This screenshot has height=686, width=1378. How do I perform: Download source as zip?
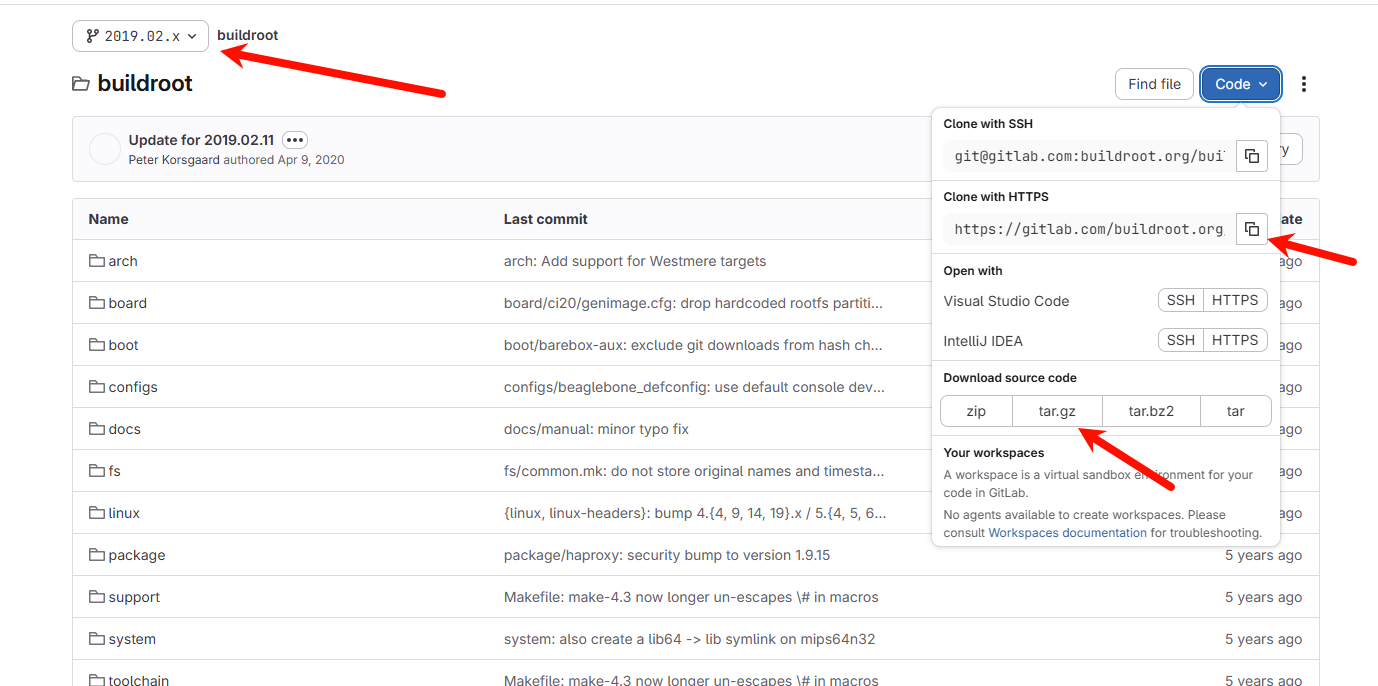[x=976, y=411]
